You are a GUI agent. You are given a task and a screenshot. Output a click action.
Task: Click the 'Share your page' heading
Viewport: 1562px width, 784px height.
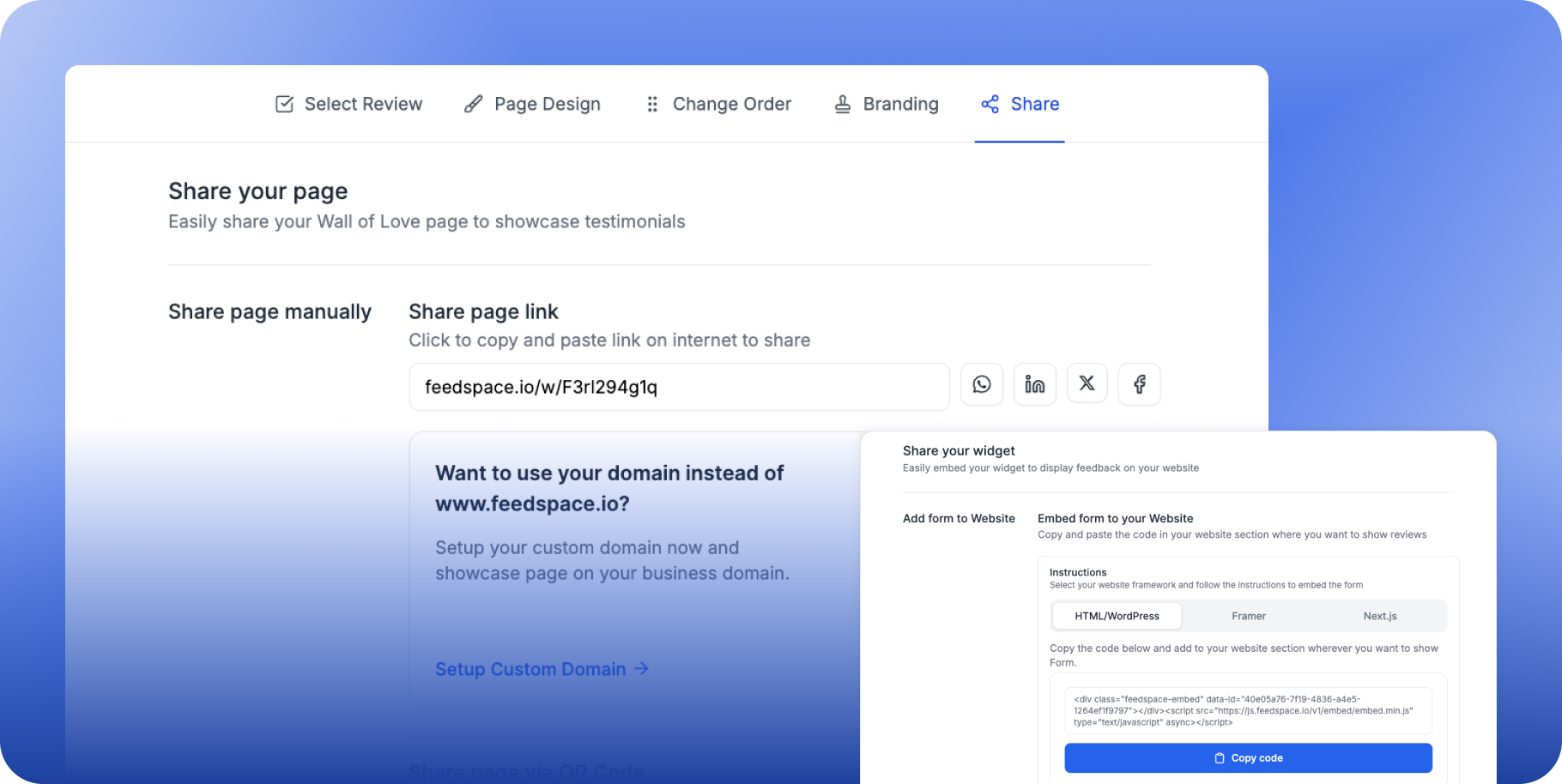click(x=257, y=191)
